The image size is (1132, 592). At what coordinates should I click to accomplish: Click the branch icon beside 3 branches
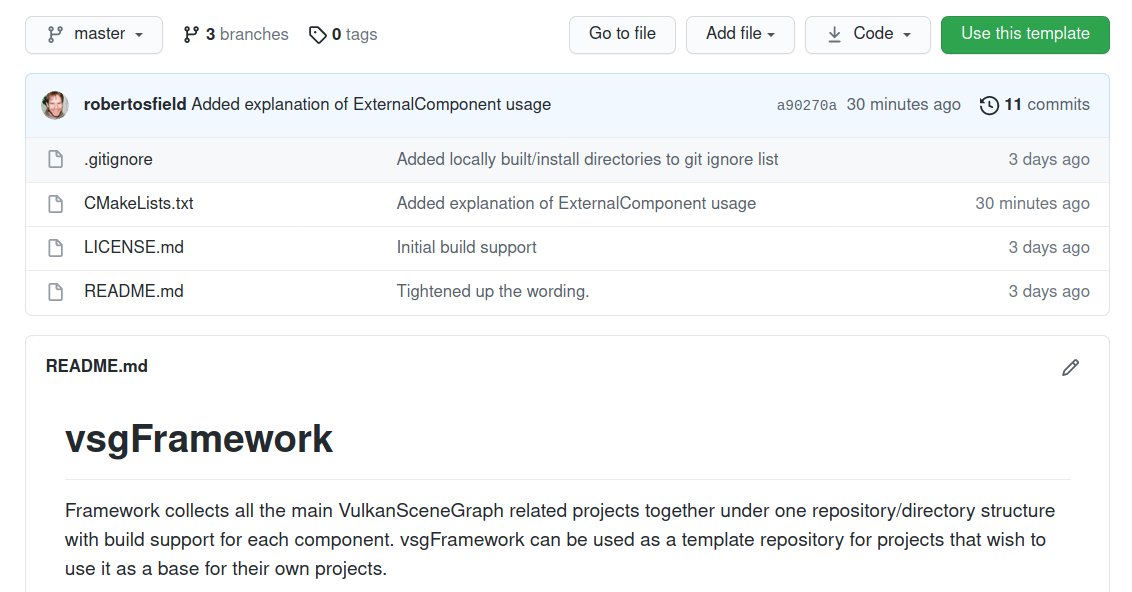pos(191,34)
